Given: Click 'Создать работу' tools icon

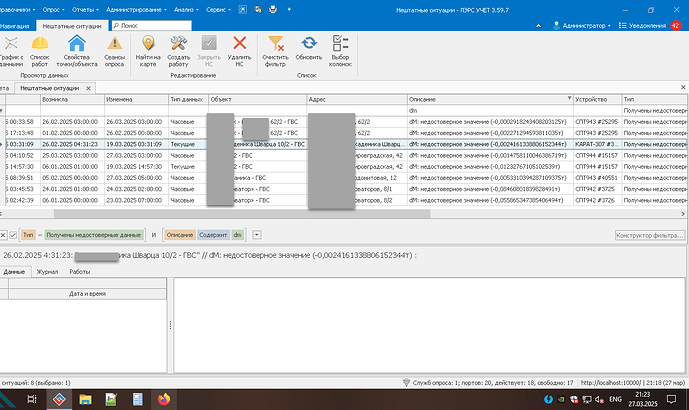Looking at the screenshot, I should click(x=178, y=51).
